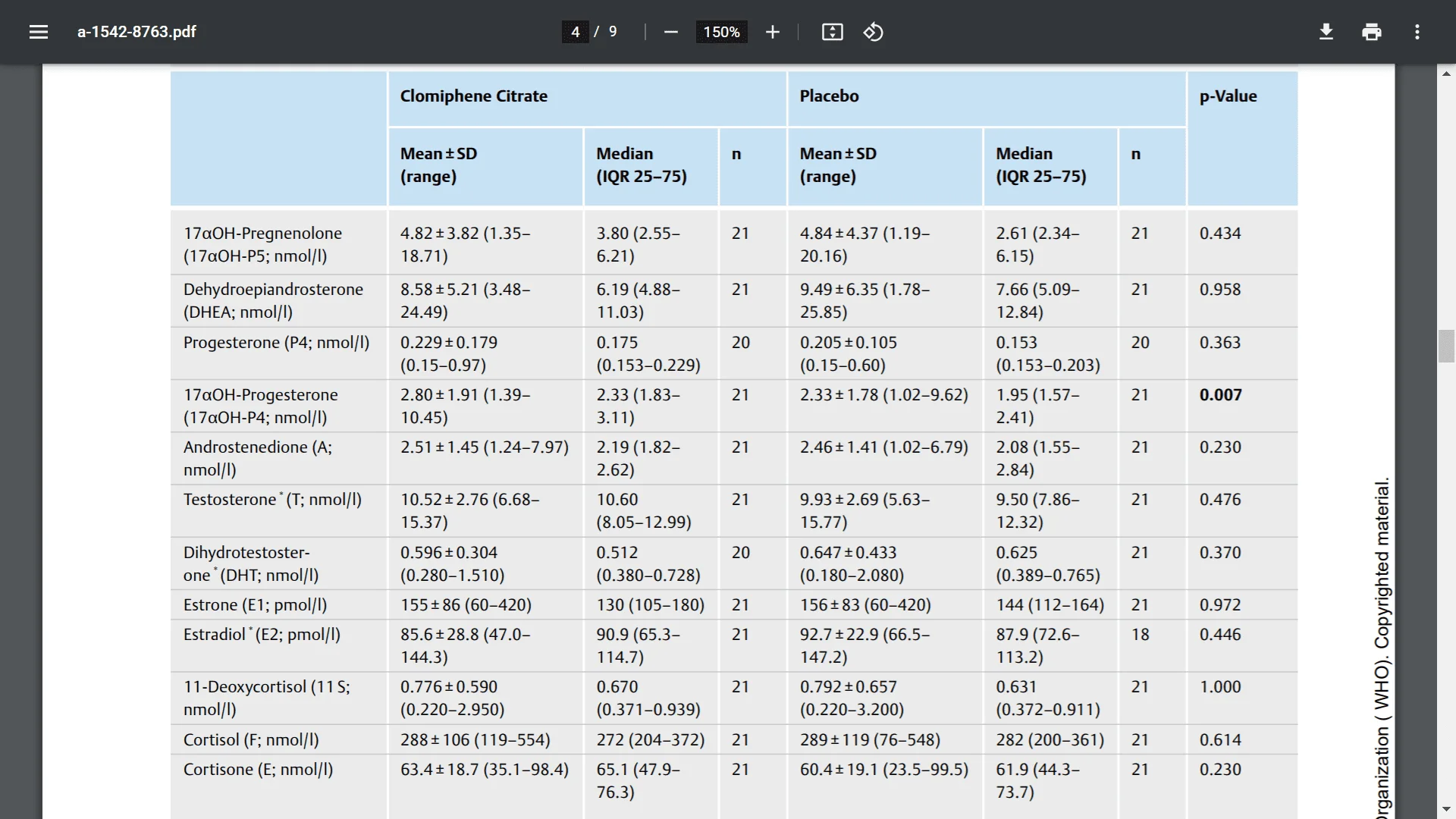Select the Dehydroepiandrosterone row label
Screen dimensions: 1456x819
pyautogui.click(x=273, y=300)
